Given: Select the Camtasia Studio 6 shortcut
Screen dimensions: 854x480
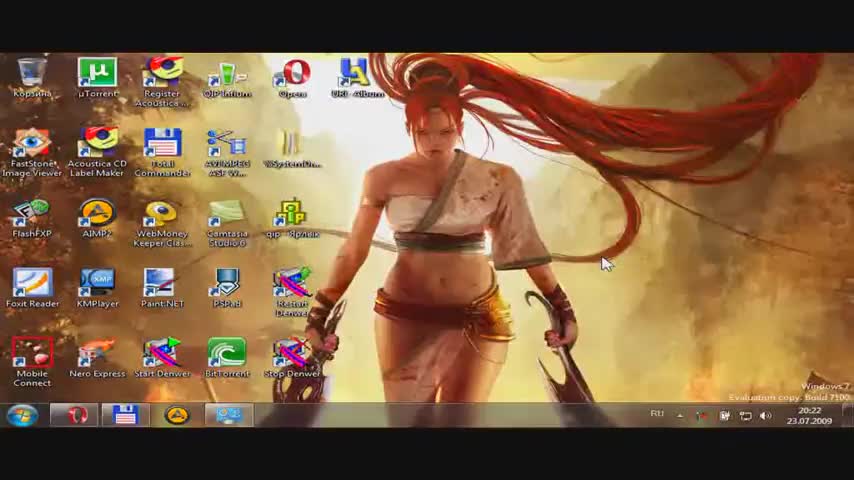Looking at the screenshot, I should pos(227,215).
